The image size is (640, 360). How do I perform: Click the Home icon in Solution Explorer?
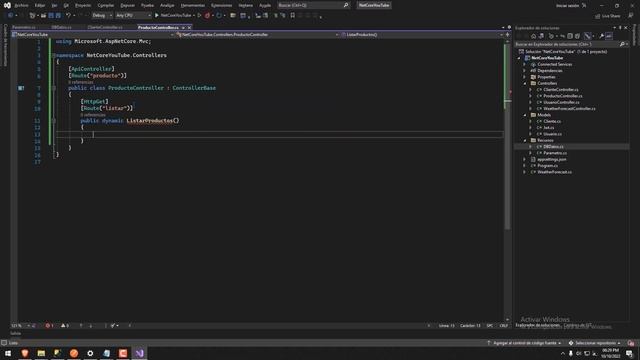(x=533, y=36)
